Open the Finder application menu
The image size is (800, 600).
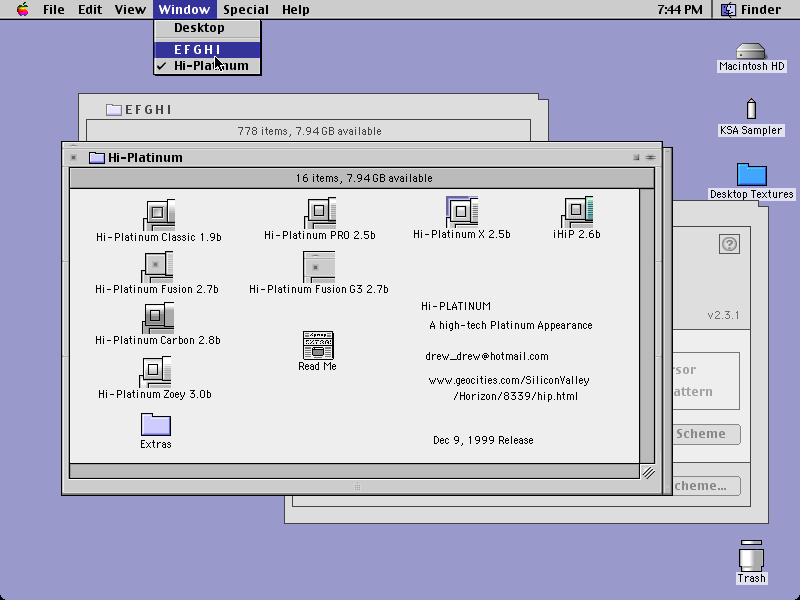click(751, 9)
